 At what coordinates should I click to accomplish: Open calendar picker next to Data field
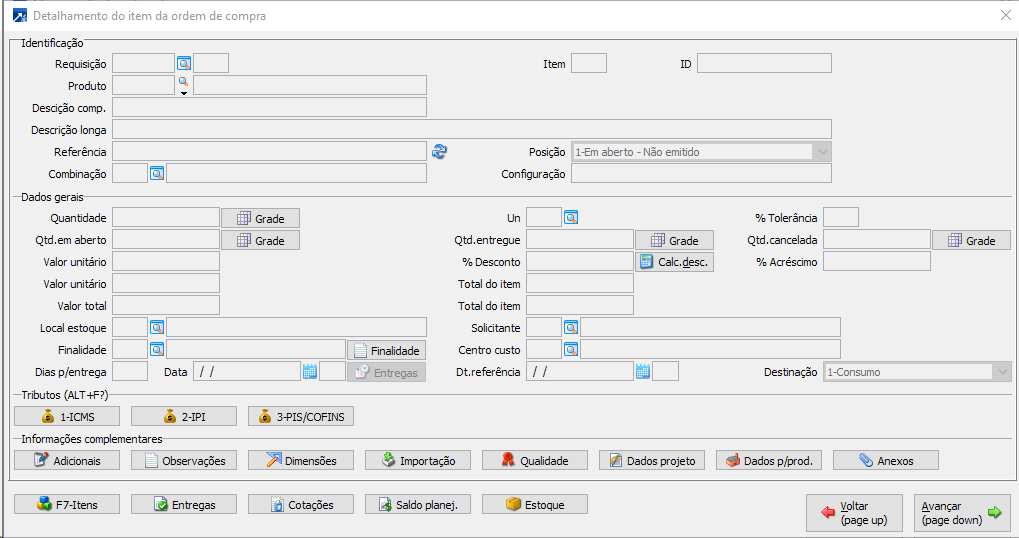click(310, 372)
